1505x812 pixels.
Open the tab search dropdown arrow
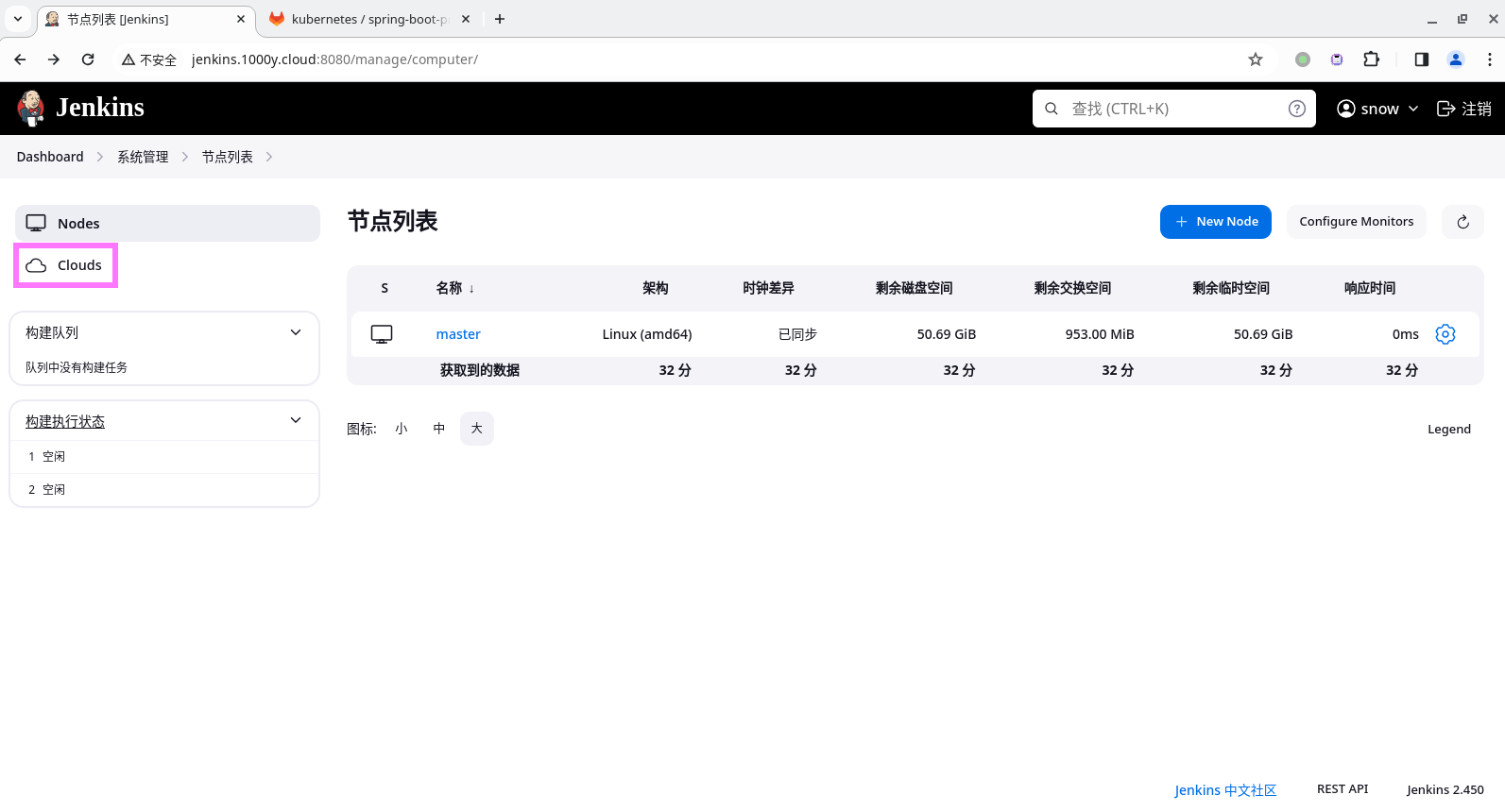click(x=18, y=19)
